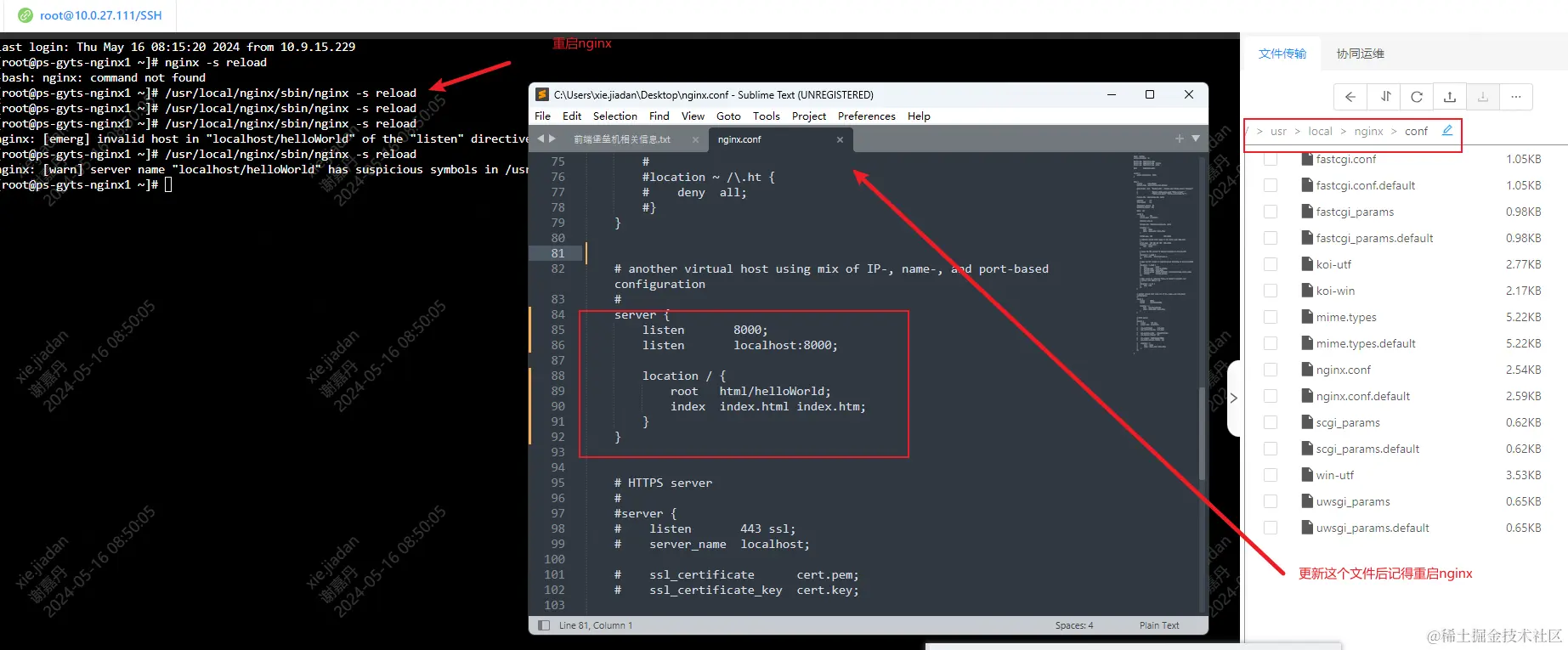Click the fastcgi.conf file icon
The width and height of the screenshot is (1568, 650).
(1308, 159)
